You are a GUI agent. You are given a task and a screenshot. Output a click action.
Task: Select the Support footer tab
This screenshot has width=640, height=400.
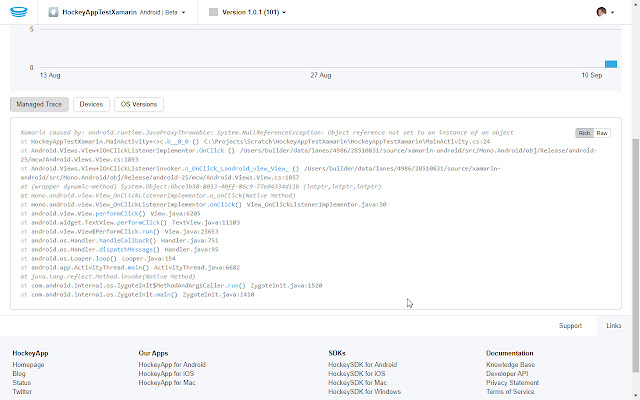click(570, 326)
